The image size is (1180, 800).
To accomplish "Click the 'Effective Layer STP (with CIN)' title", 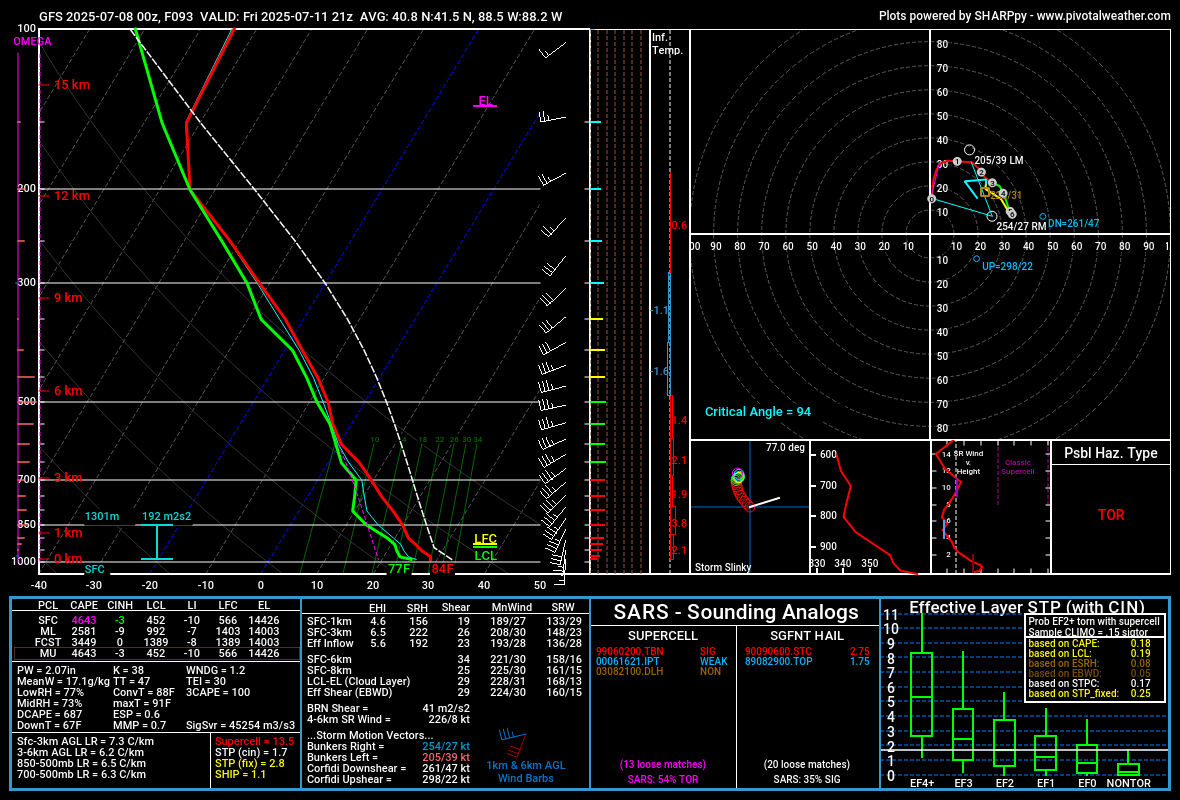I will [x=1026, y=607].
